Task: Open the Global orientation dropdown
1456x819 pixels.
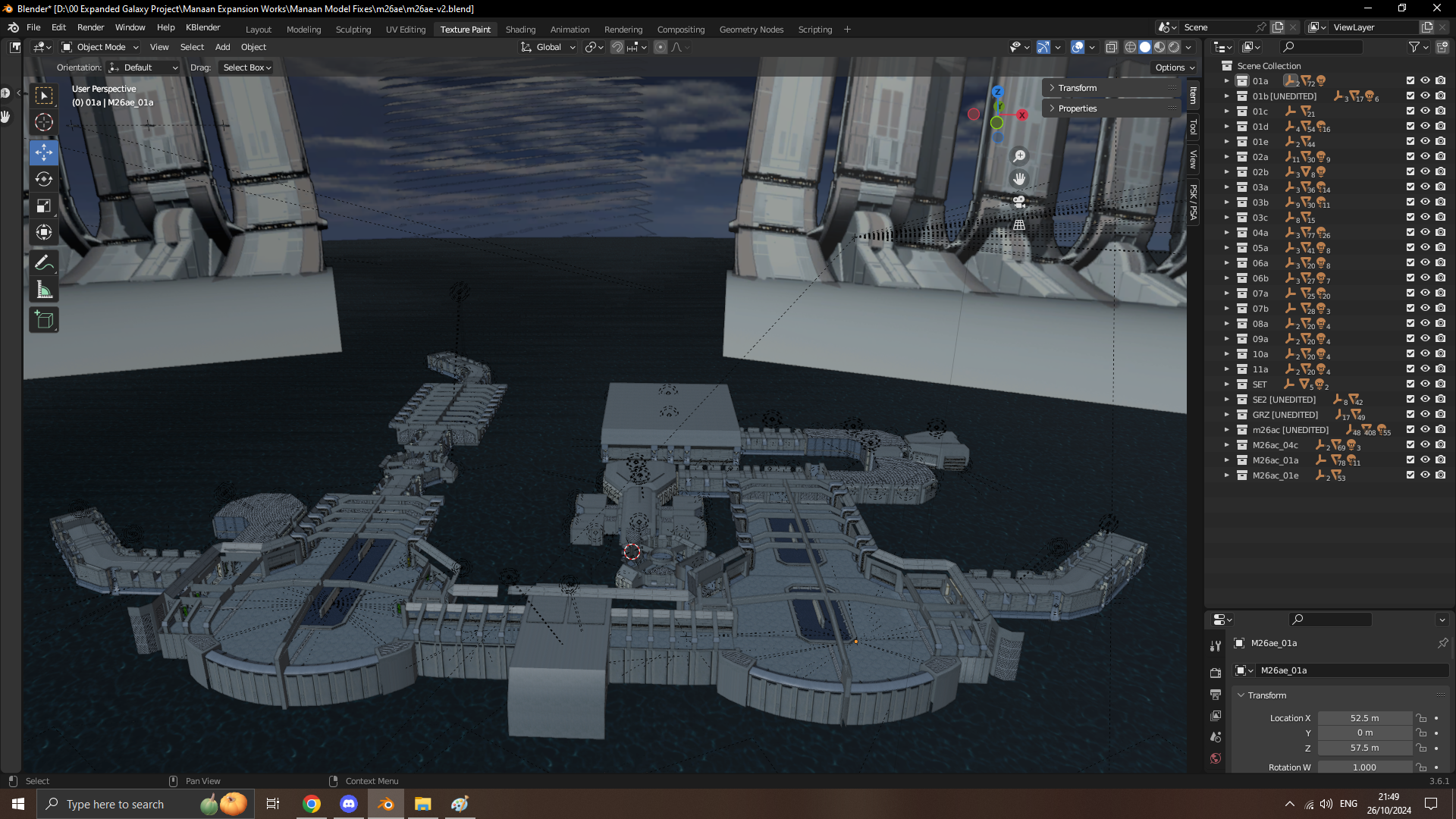Action: coord(548,47)
